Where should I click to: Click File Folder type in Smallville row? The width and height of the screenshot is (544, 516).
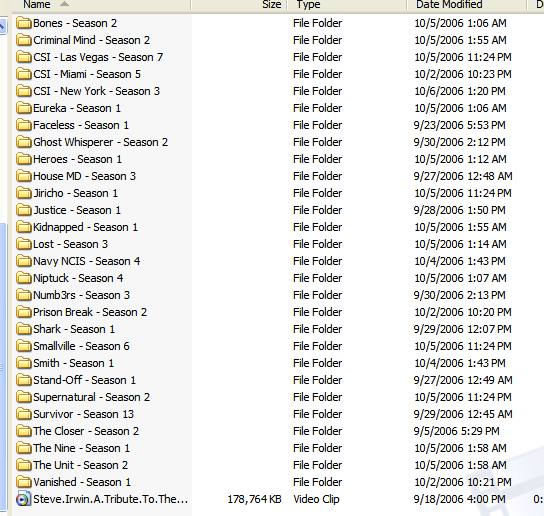coord(317,346)
